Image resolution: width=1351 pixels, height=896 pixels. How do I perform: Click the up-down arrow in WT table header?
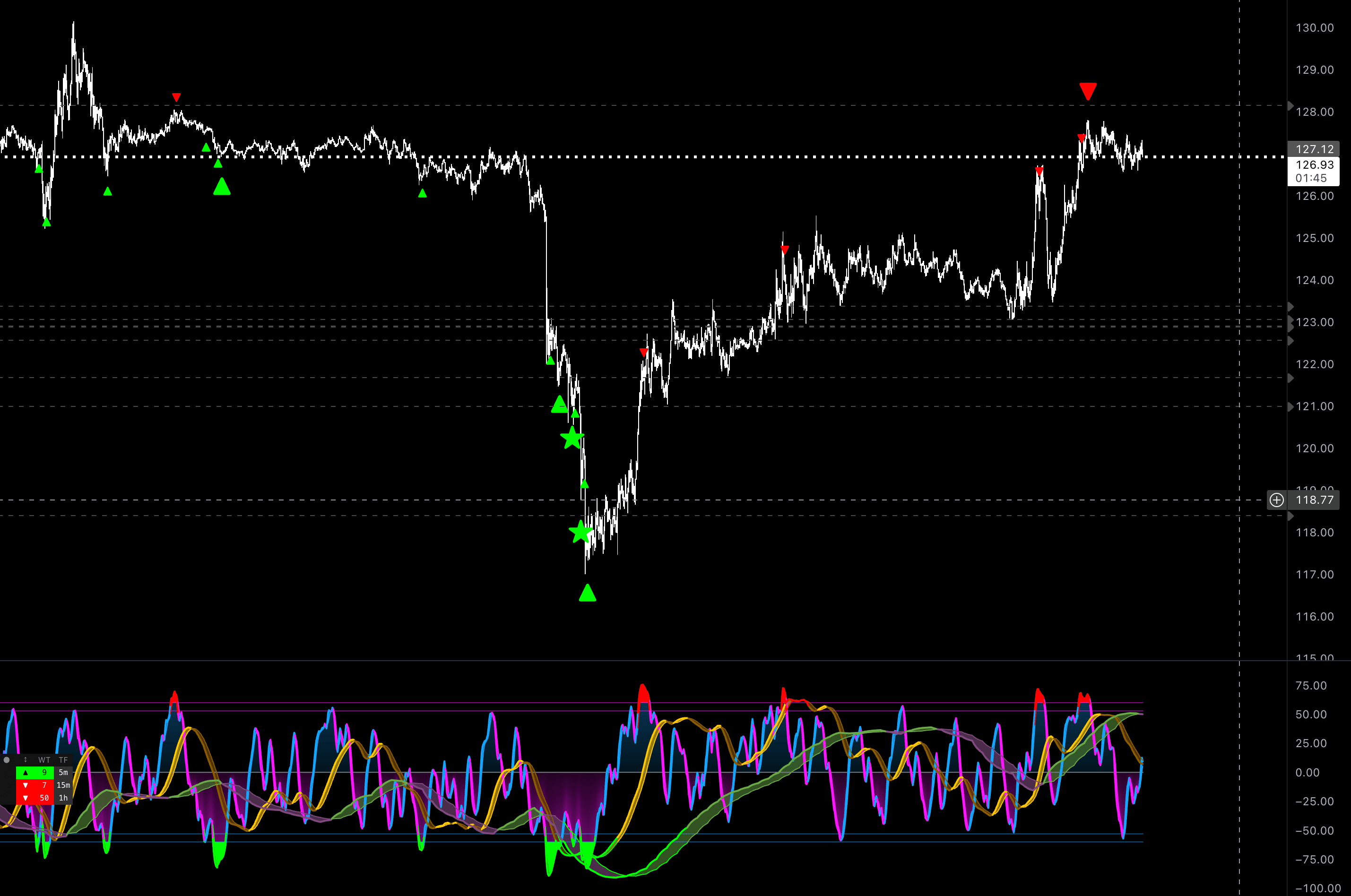click(x=25, y=759)
